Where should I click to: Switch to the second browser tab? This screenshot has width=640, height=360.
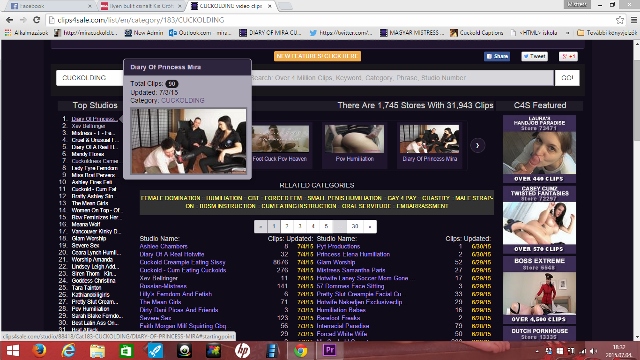tap(141, 6)
